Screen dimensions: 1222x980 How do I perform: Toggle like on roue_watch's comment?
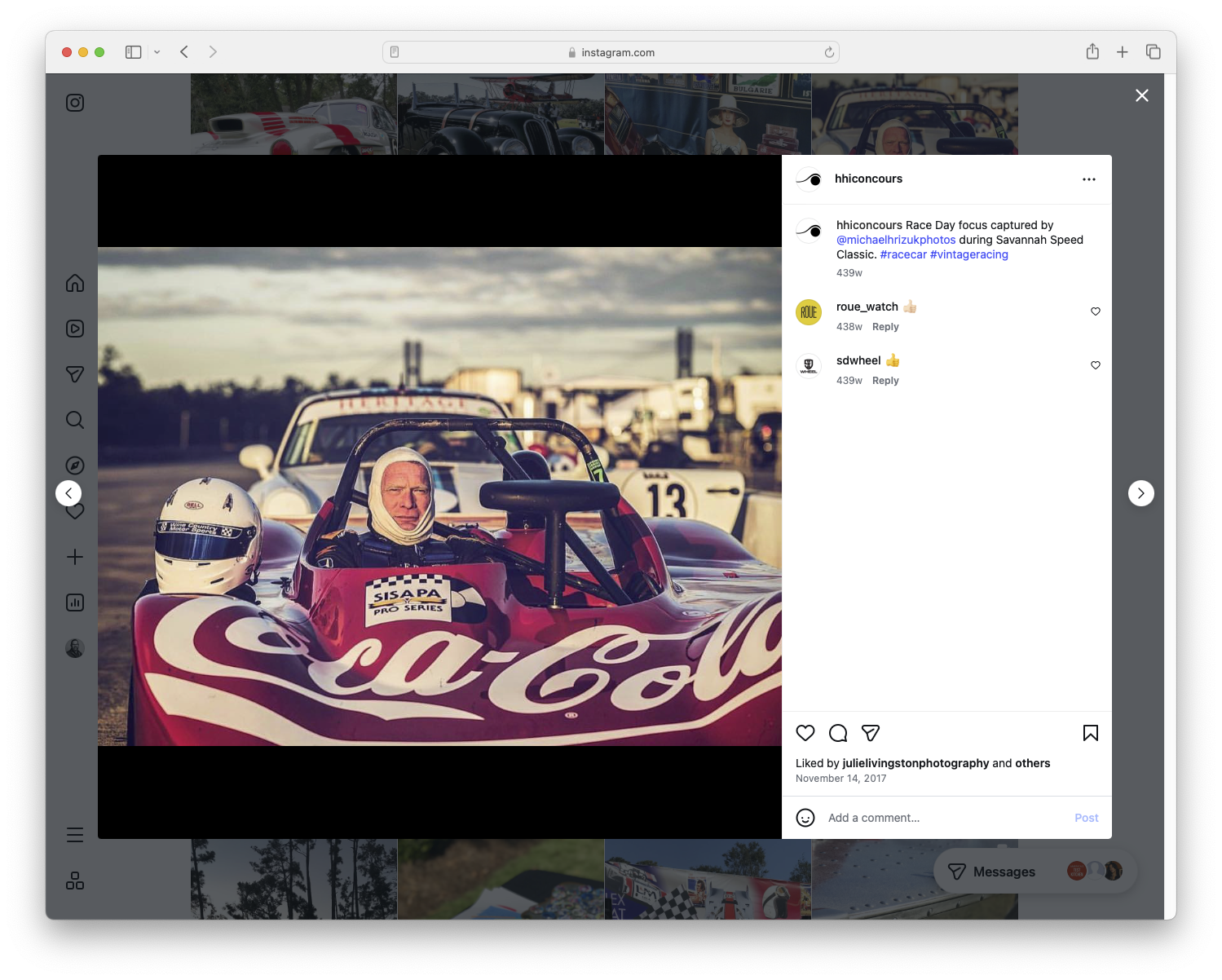click(x=1095, y=311)
